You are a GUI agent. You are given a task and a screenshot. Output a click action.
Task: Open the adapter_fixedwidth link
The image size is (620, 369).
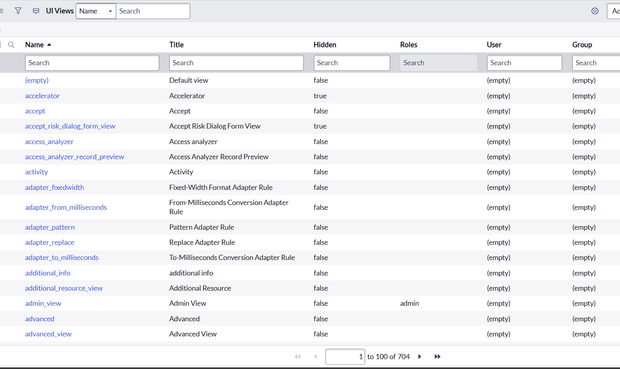pos(55,187)
